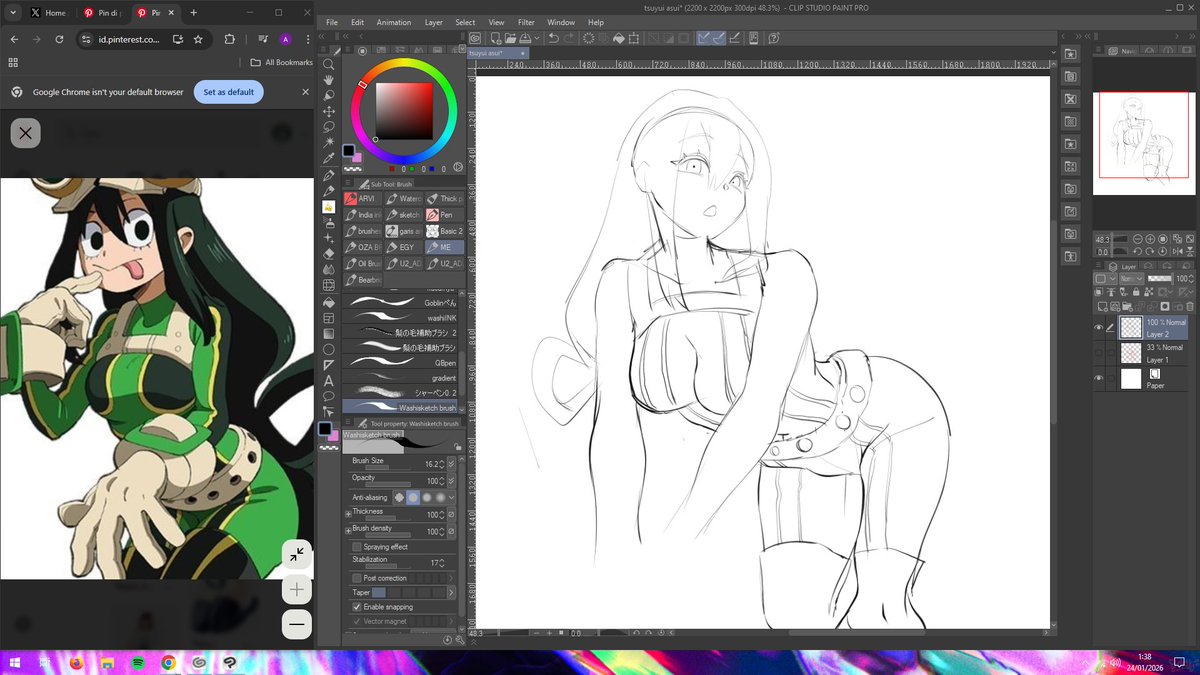
Task: Select the first anti-aliasing option (none)
Action: coord(400,497)
